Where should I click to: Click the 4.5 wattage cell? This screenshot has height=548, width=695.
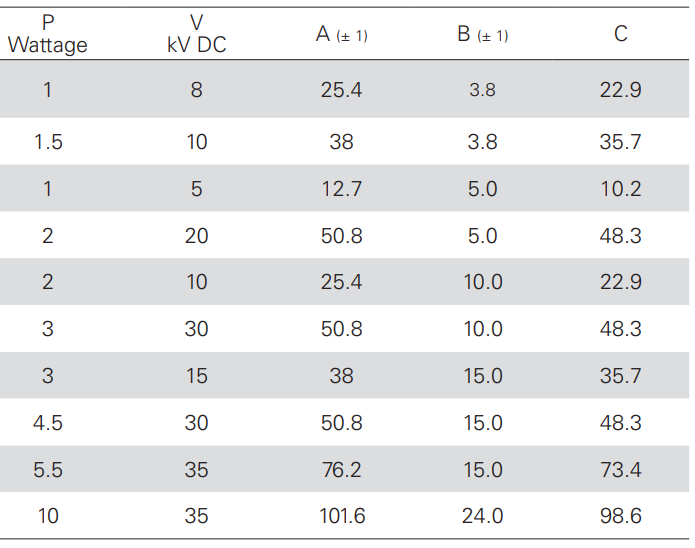[48, 423]
